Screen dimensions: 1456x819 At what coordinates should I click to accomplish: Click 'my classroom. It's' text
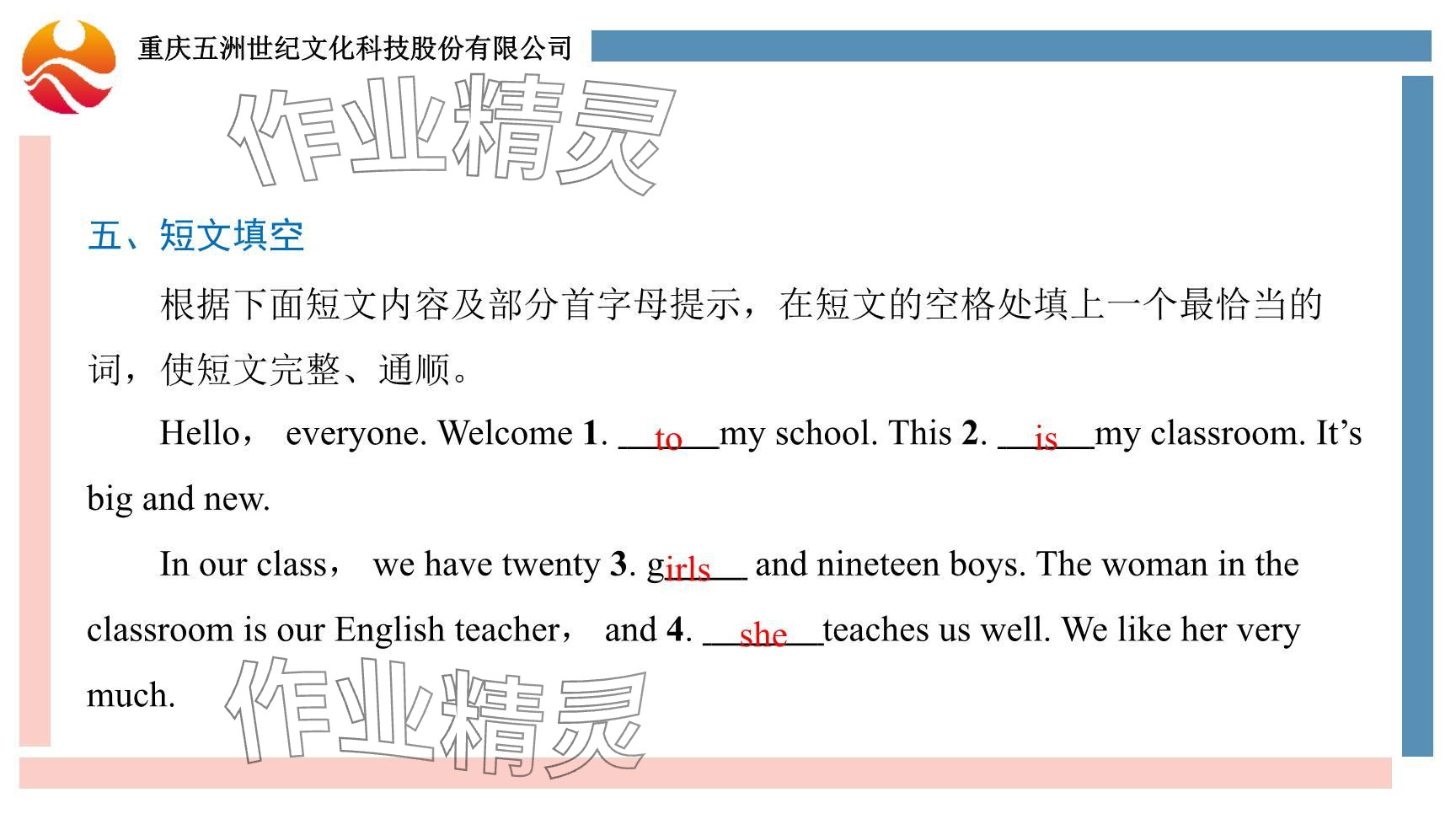[1228, 433]
